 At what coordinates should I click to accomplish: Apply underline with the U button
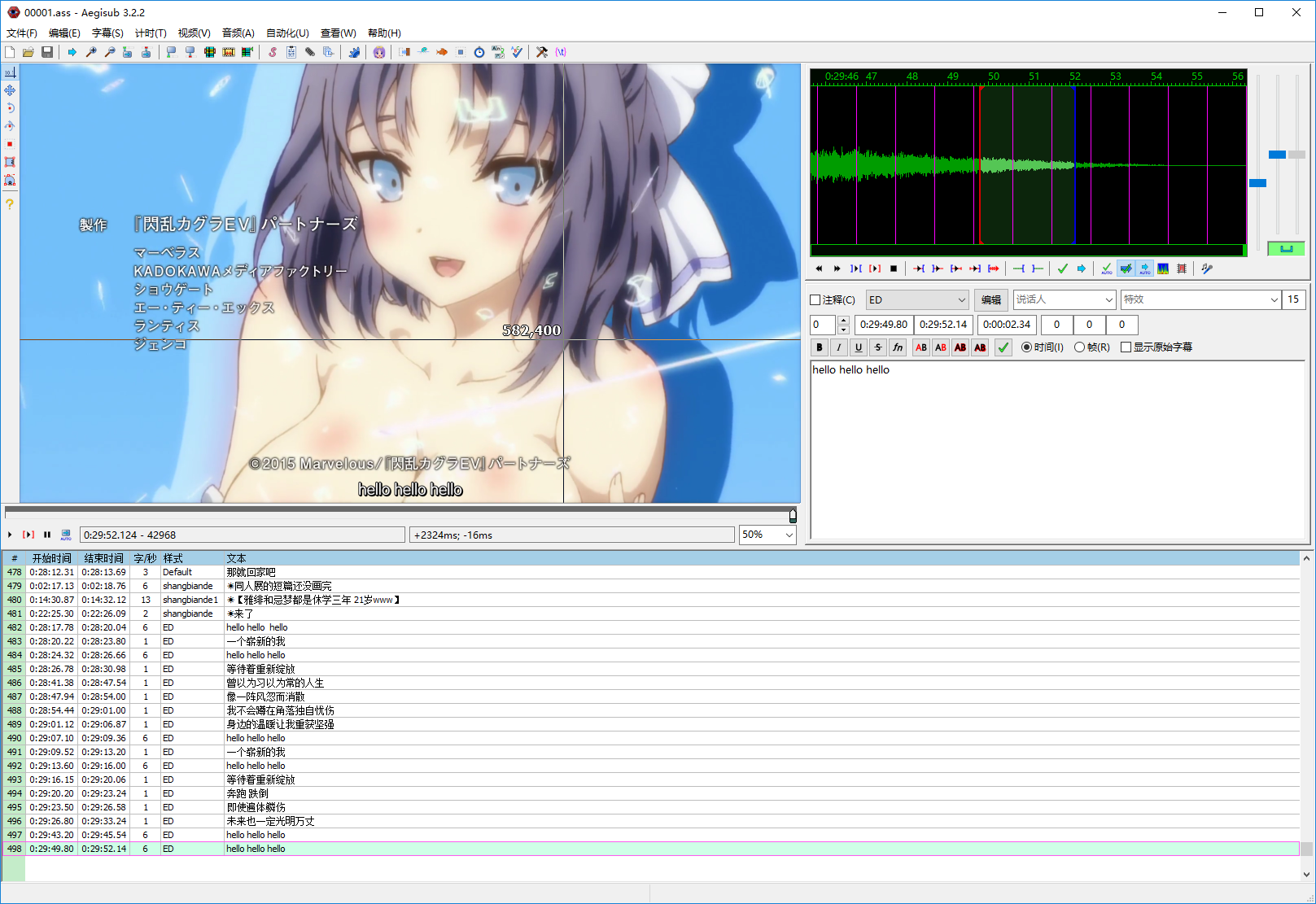(x=859, y=347)
